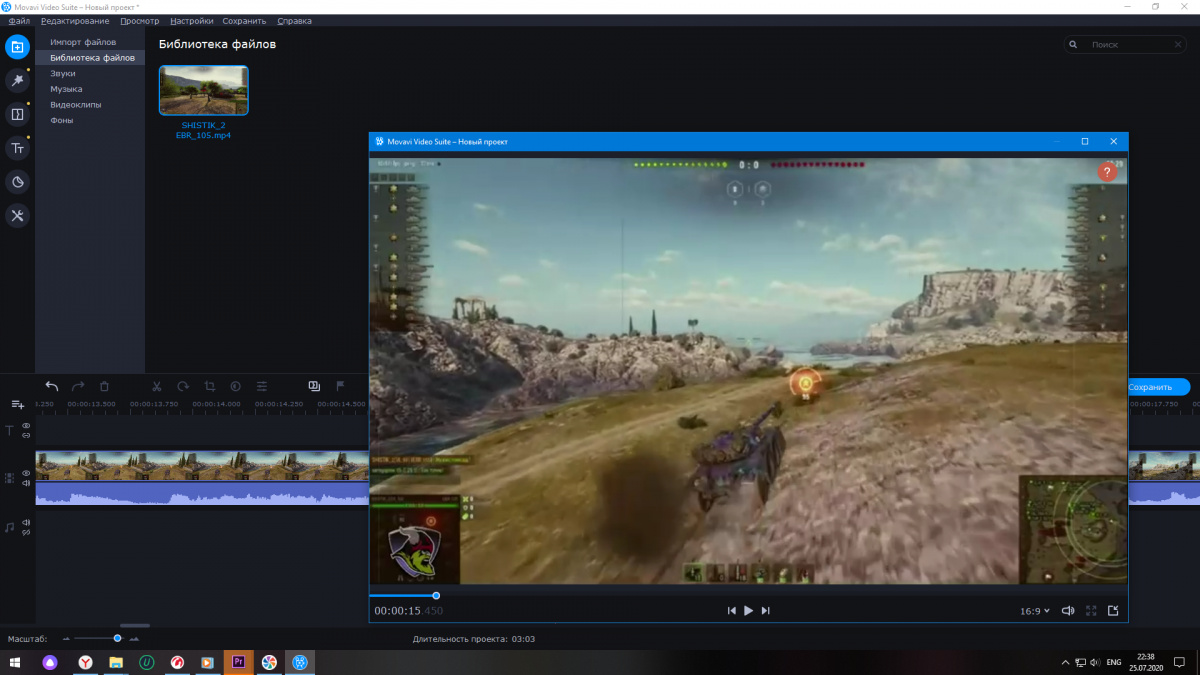Select Музыка in the import list

click(x=66, y=89)
